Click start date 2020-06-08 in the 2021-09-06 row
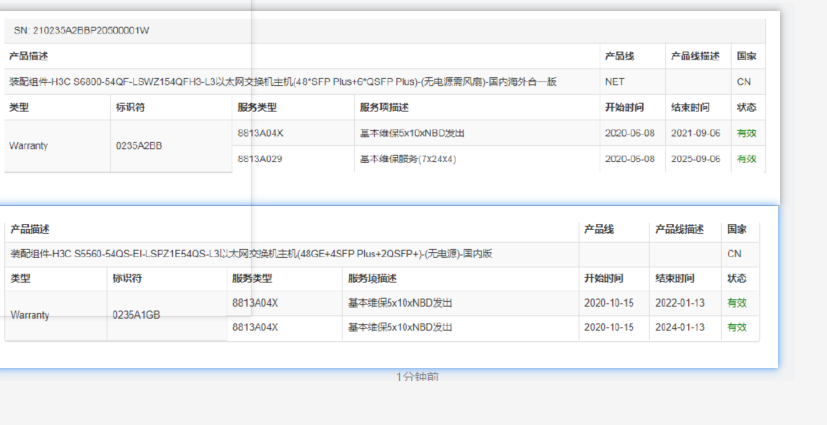Screen dimensions: 827x425 [x=630, y=133]
